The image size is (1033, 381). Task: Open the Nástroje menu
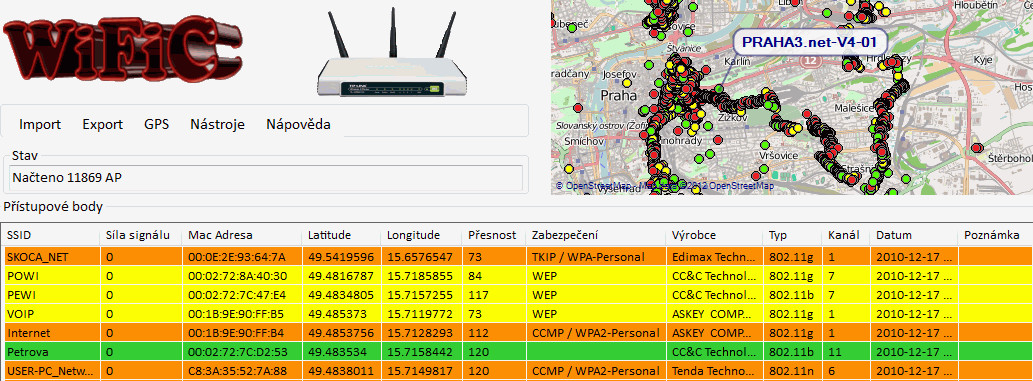217,124
